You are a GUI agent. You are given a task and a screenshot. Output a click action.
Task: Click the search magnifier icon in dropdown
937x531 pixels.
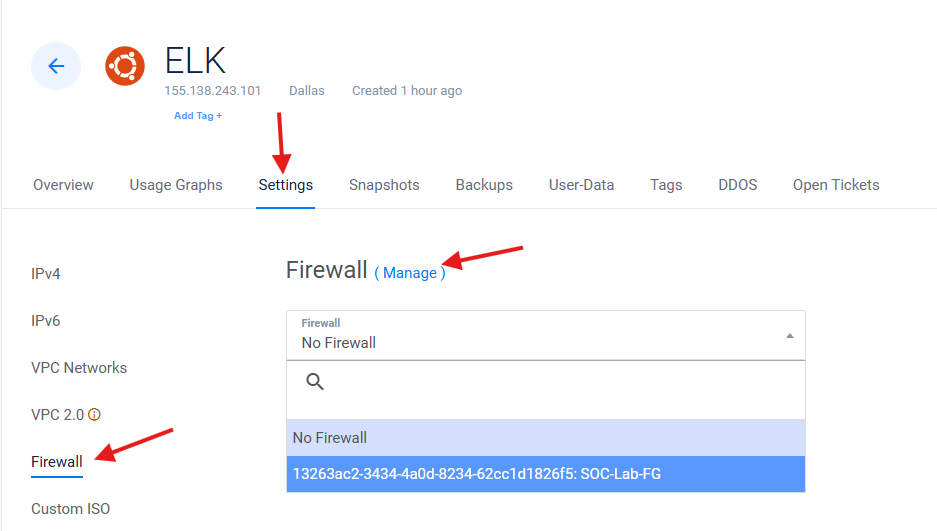tap(315, 382)
